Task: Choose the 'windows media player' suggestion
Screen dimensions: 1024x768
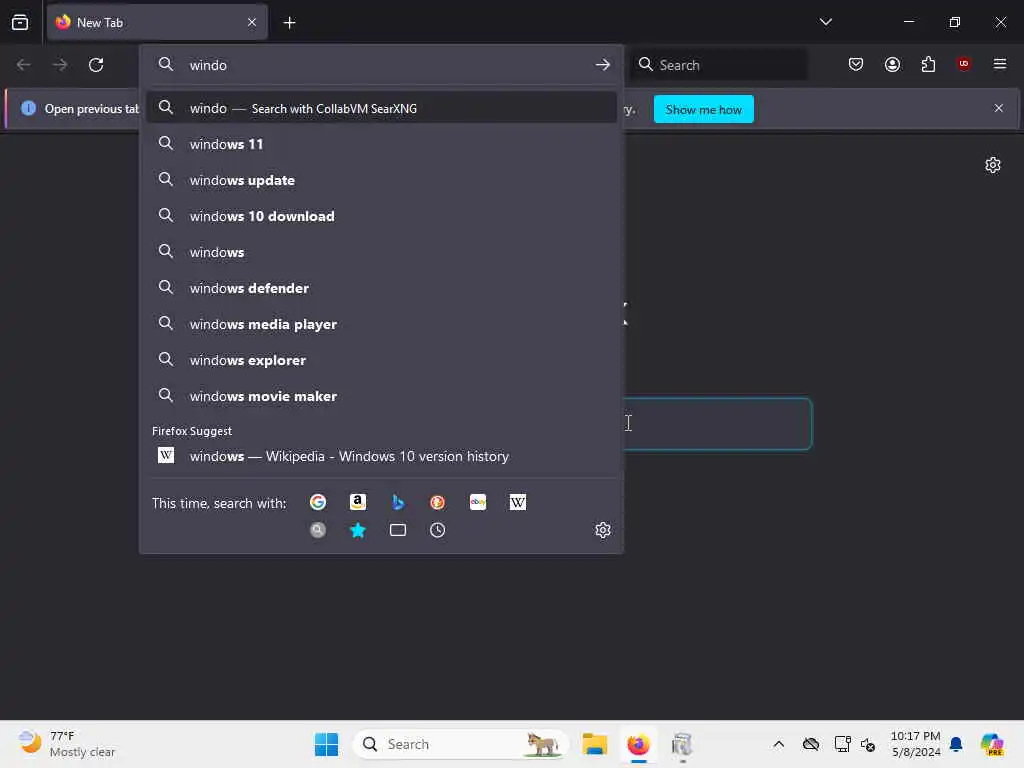Action: click(381, 324)
